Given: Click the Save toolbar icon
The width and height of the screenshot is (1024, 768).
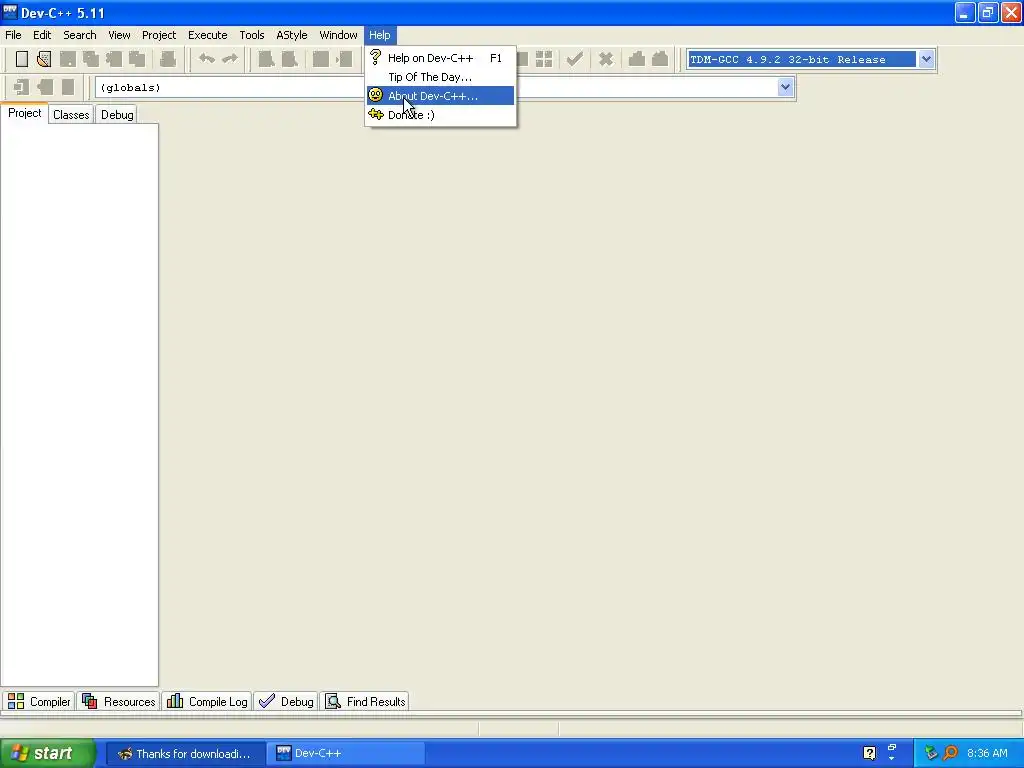Looking at the screenshot, I should tap(67, 59).
